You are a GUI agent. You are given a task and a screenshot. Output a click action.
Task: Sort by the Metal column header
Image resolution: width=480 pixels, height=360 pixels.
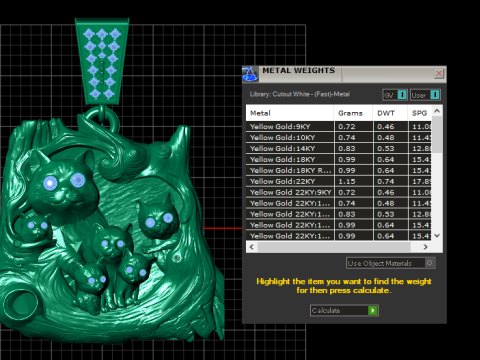(289, 113)
